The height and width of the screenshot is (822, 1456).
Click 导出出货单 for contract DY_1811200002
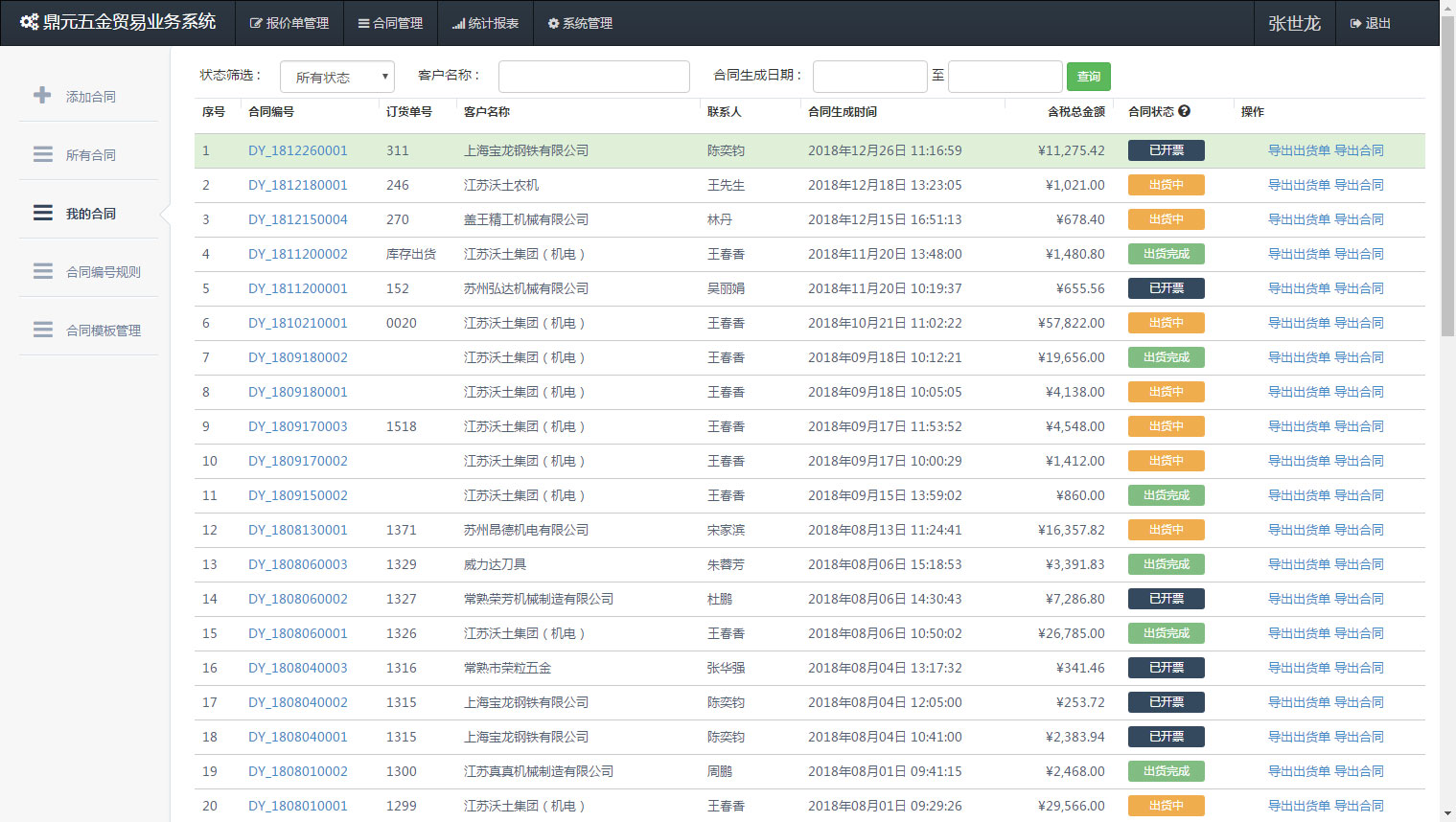click(1299, 254)
